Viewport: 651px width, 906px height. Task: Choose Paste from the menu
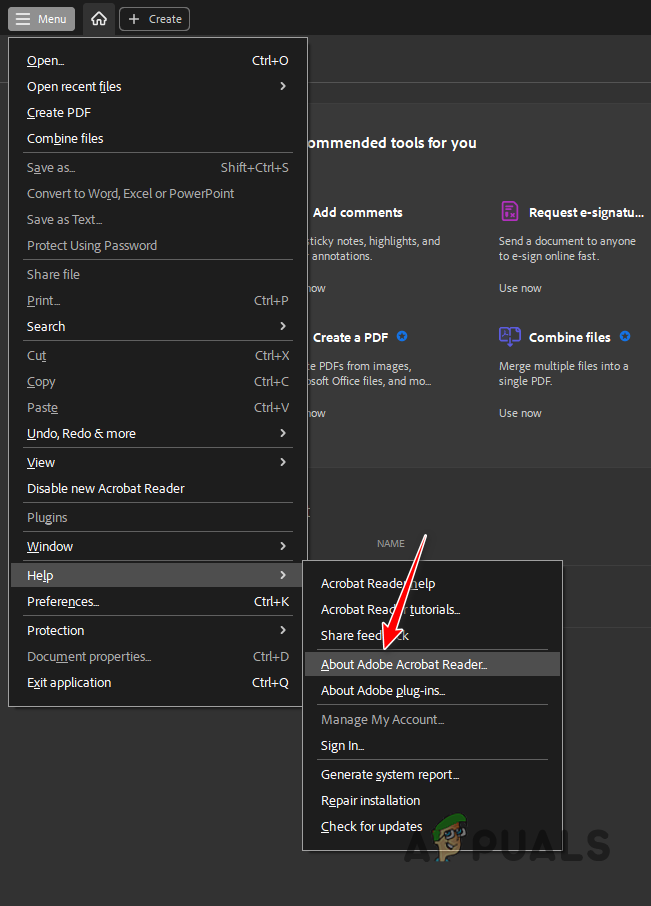[x=158, y=407]
